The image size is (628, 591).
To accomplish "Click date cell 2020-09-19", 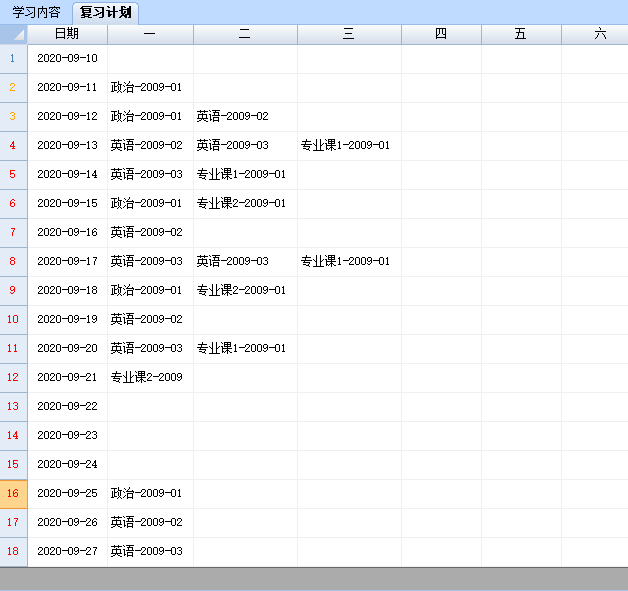I will click(x=67, y=320).
